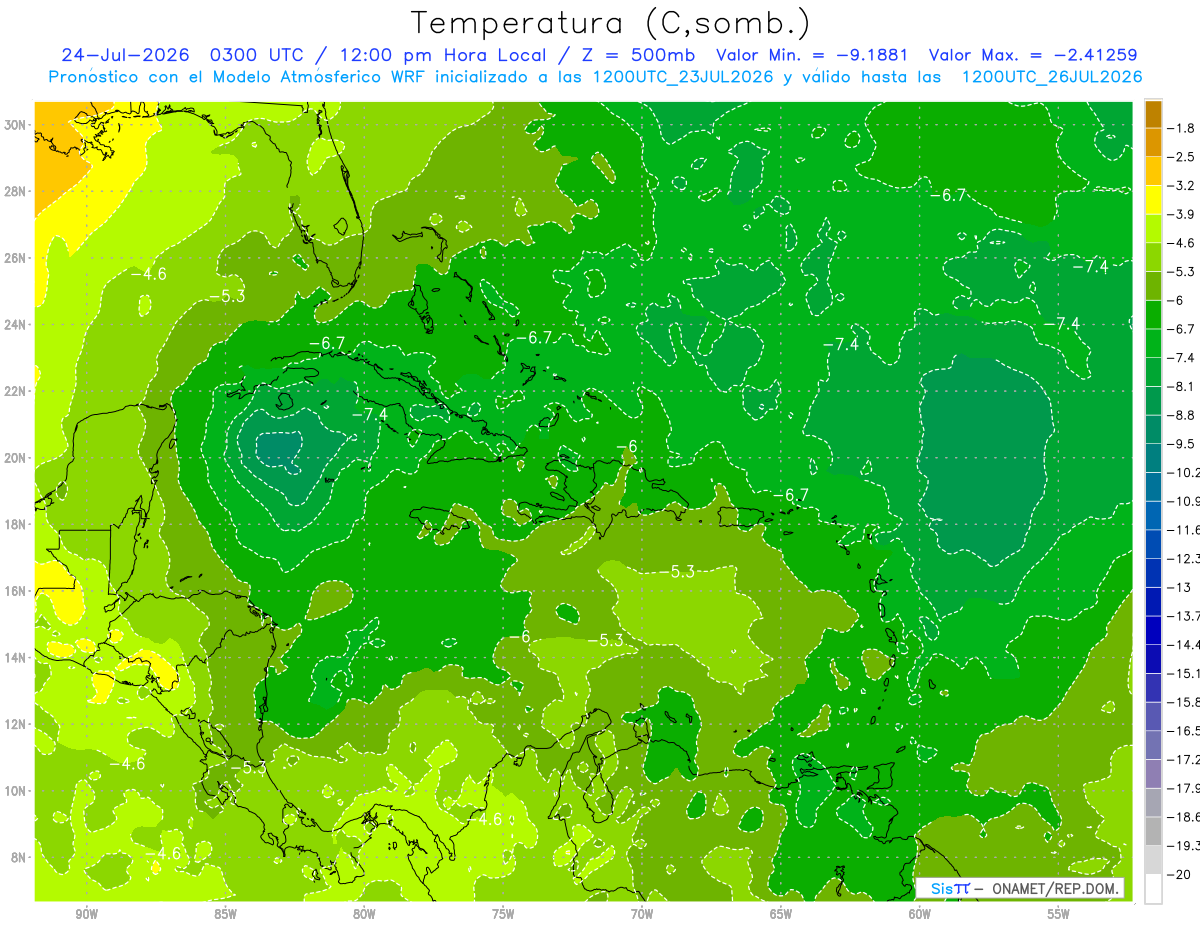Click the colorbar value "-3.9"
Viewport: 1200px width, 927px height.
1180,214
